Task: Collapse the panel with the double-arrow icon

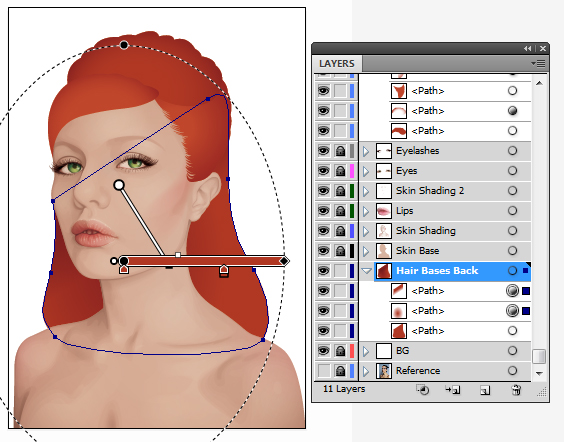Action: [x=528, y=48]
